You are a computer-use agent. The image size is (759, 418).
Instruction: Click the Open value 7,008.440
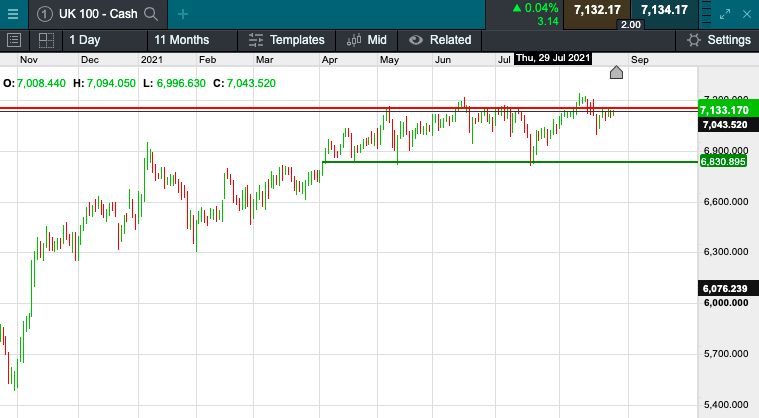(41, 83)
